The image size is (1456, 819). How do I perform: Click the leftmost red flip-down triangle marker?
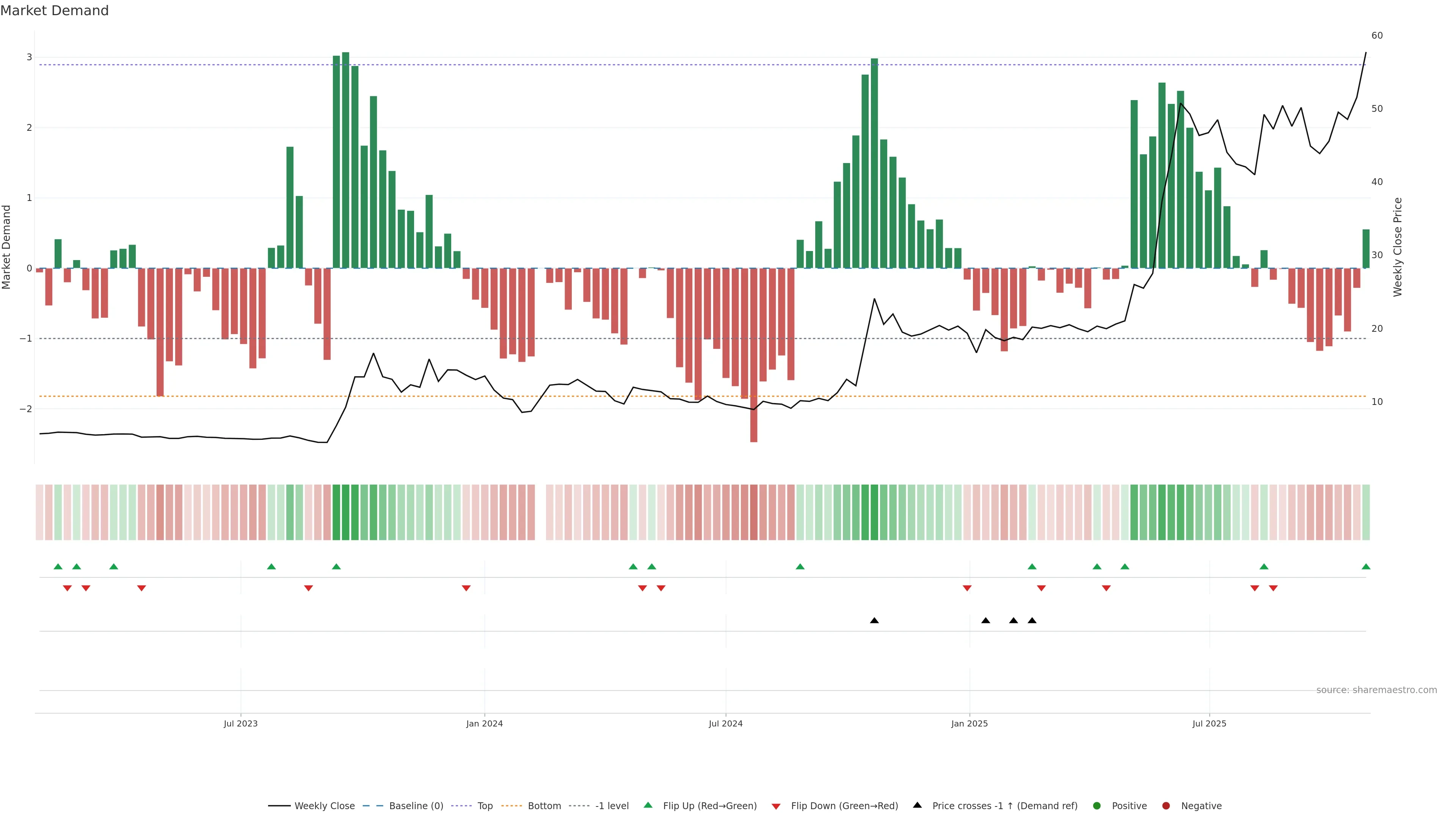pos(67,588)
